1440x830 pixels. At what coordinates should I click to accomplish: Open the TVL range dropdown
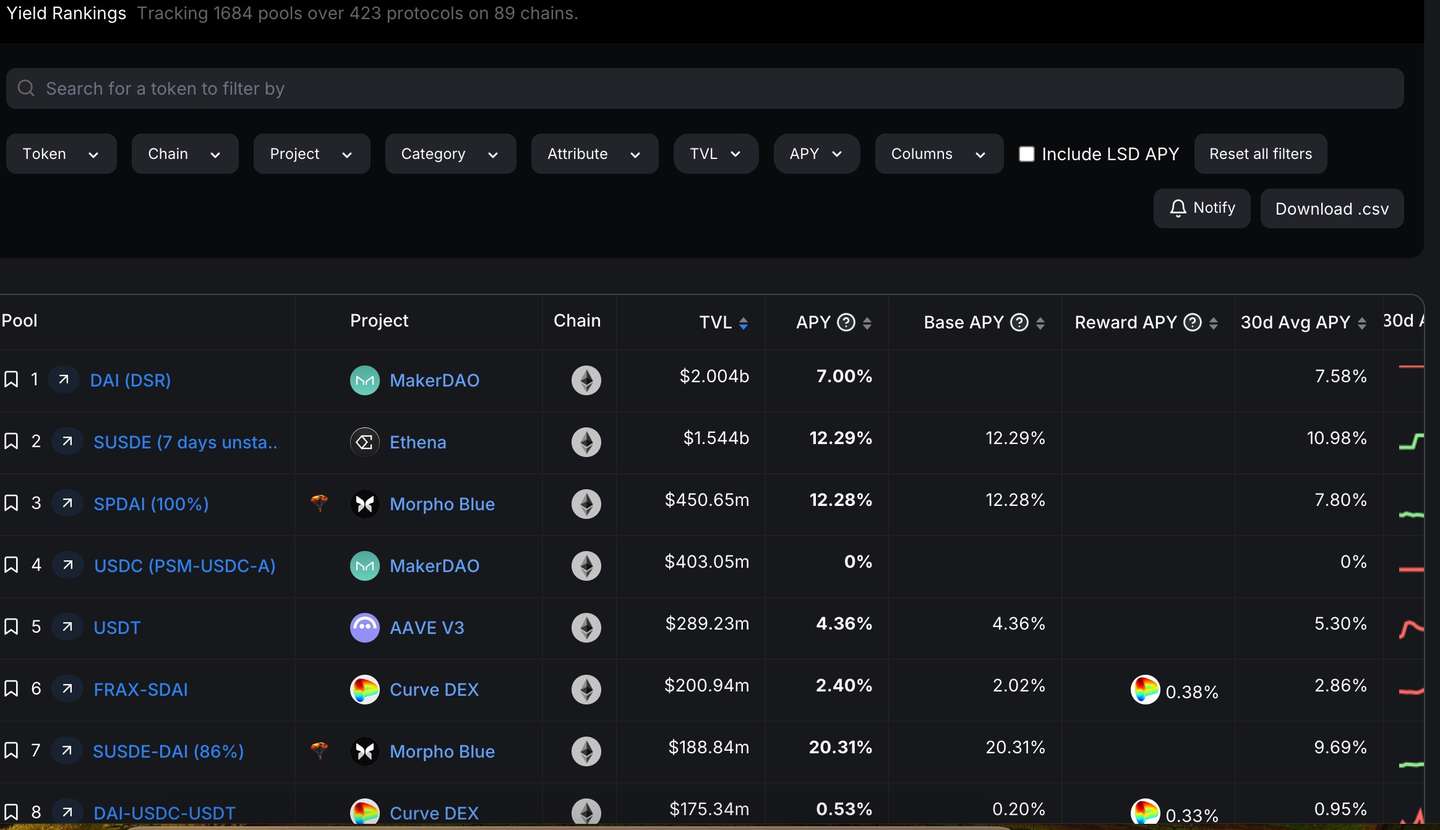[x=716, y=154]
